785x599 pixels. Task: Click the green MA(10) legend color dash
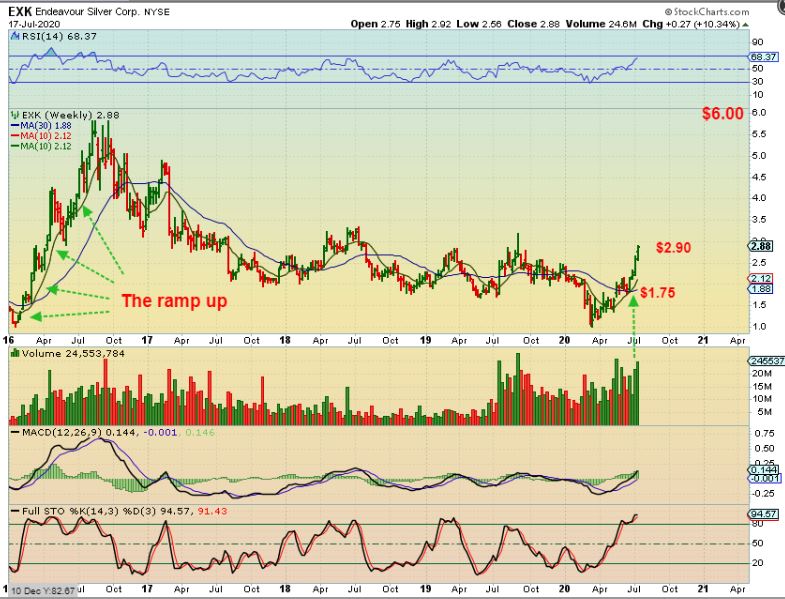pos(15,146)
